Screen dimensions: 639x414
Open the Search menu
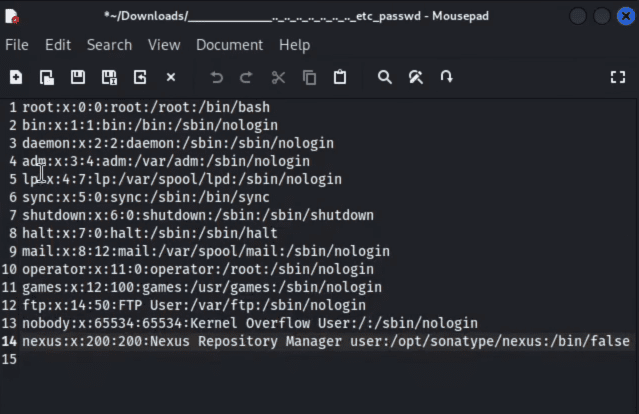point(109,45)
